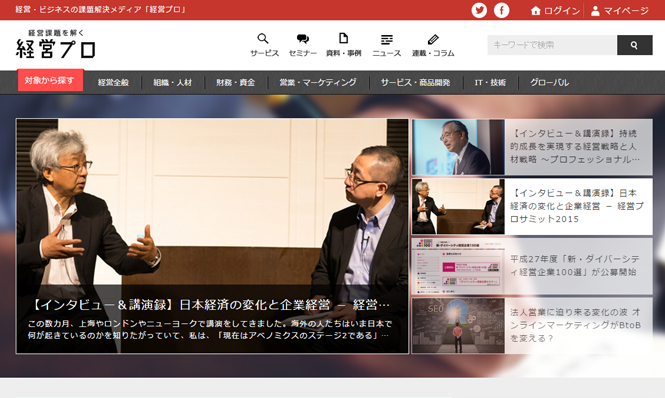Select the 対象から探す tab
This screenshot has width=665, height=398.
coord(50,80)
